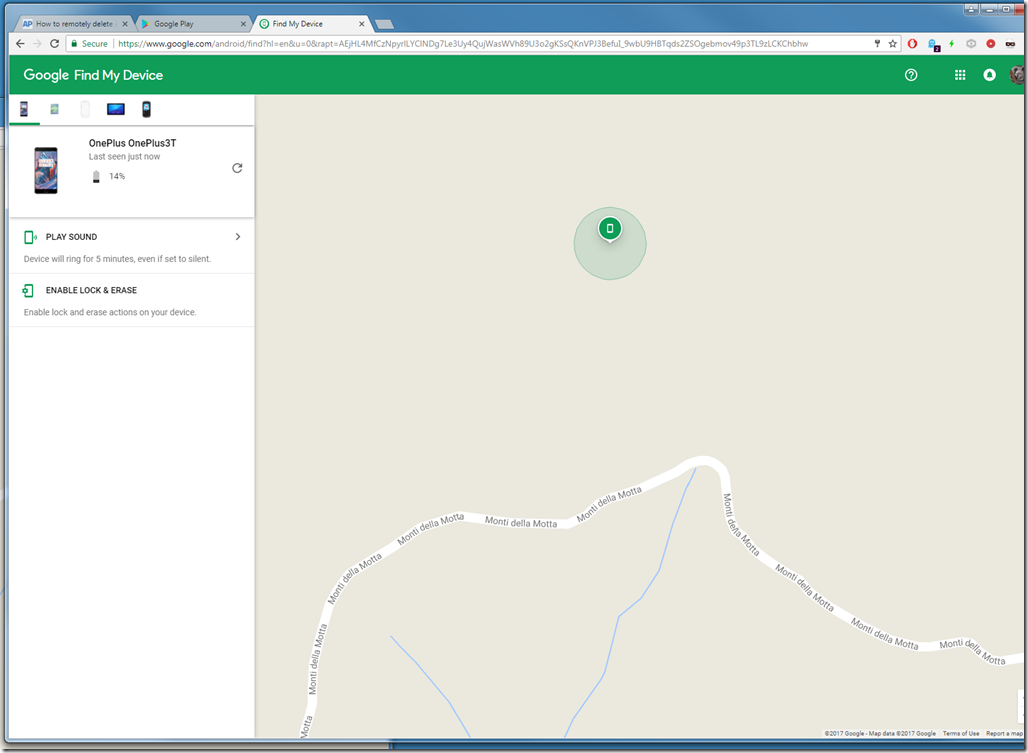
Task: Click the green lightning bolt extension
Action: (951, 44)
